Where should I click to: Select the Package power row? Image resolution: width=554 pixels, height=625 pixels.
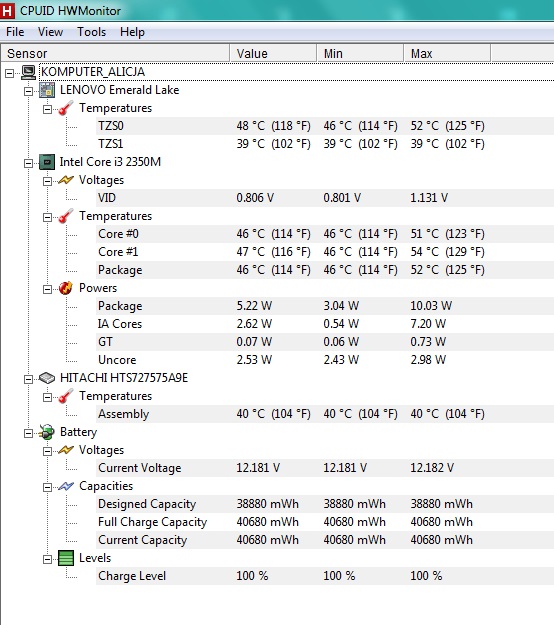pos(324,306)
